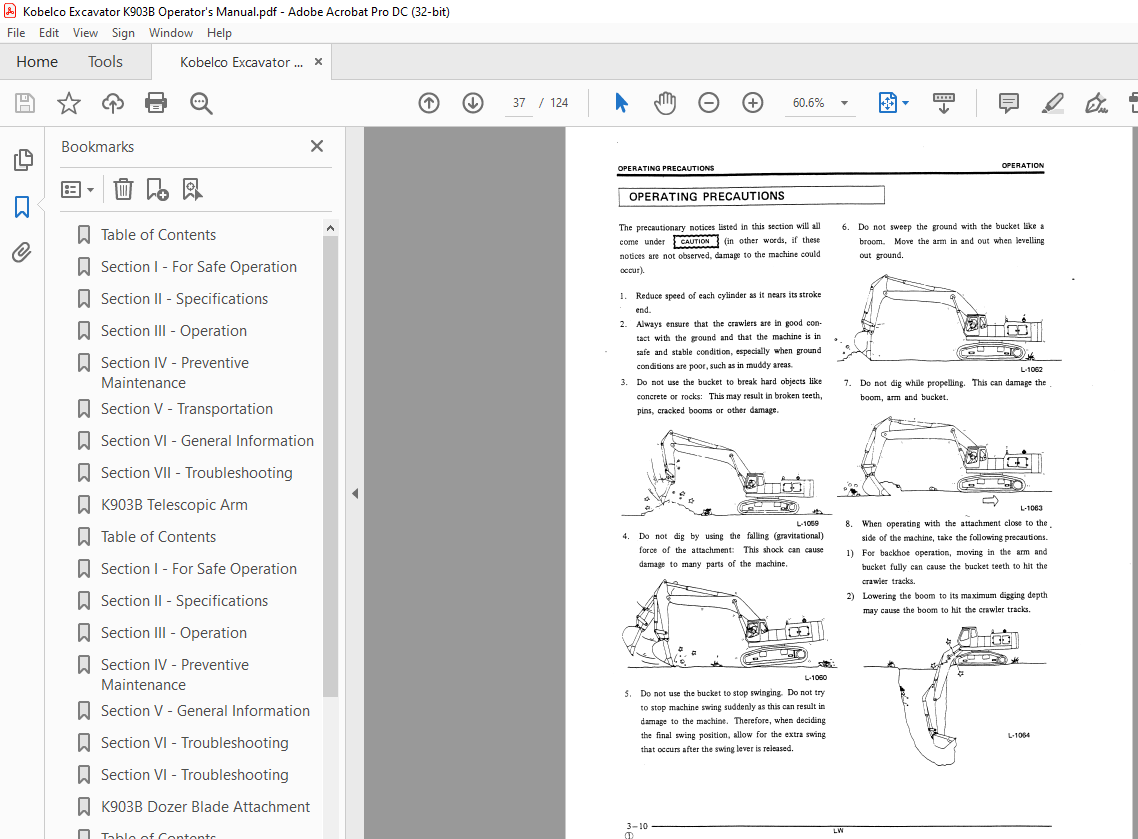Open K903B Telescopic Arm bookmark
The width and height of the screenshot is (1138, 839).
click(174, 504)
